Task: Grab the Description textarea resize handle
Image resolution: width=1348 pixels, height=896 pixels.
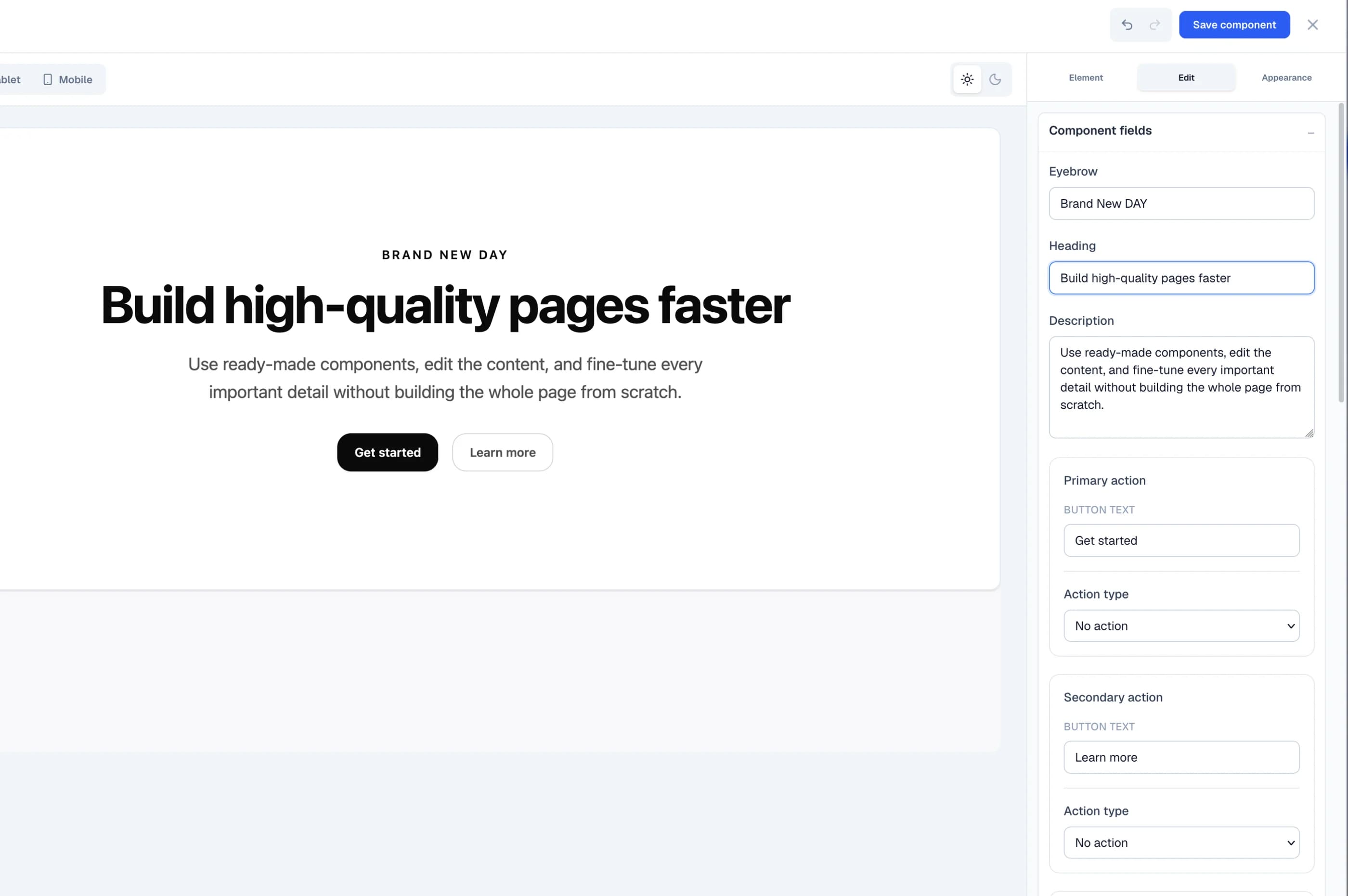Action: click(1309, 433)
